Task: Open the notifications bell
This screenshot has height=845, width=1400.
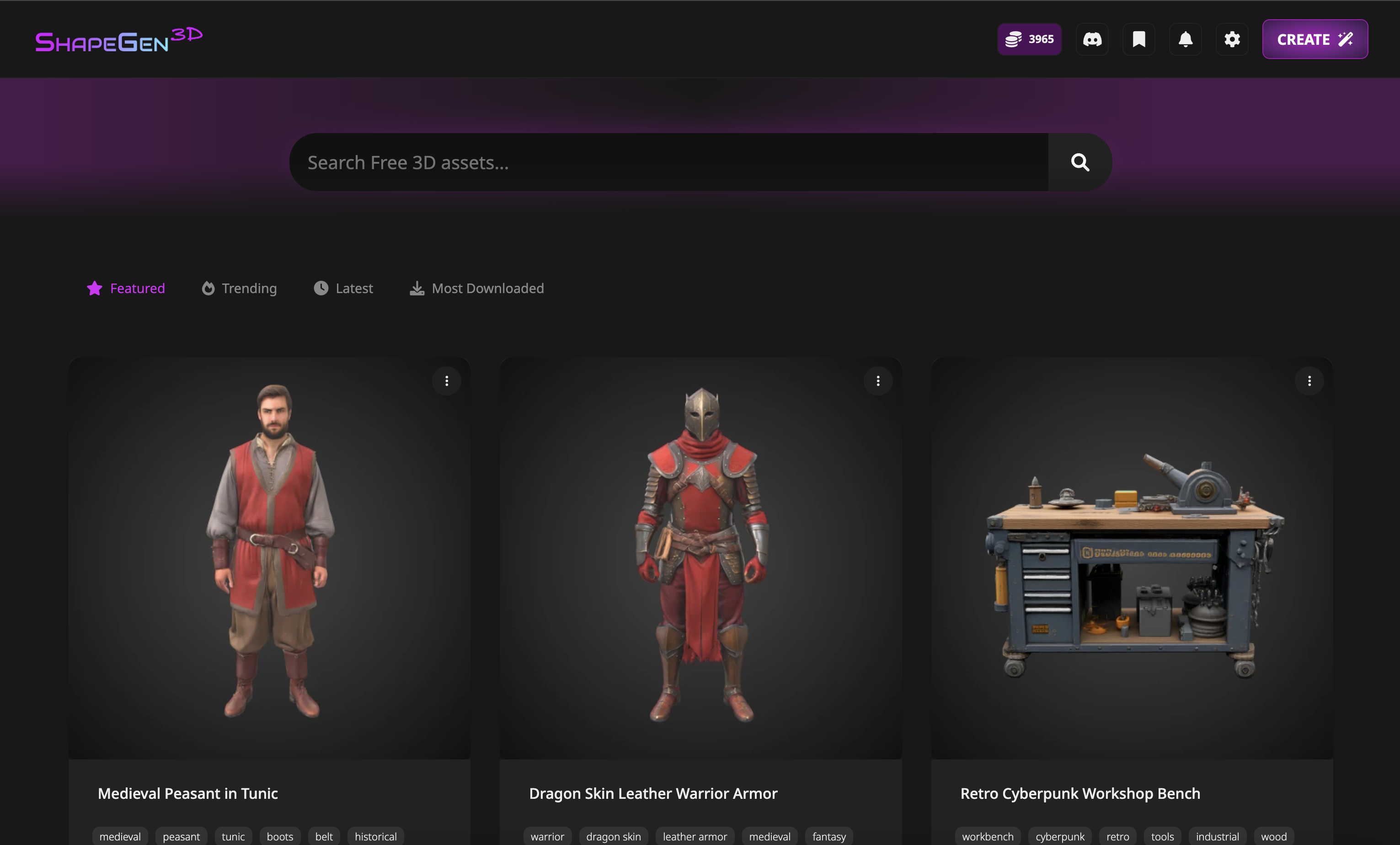Action: pos(1185,39)
